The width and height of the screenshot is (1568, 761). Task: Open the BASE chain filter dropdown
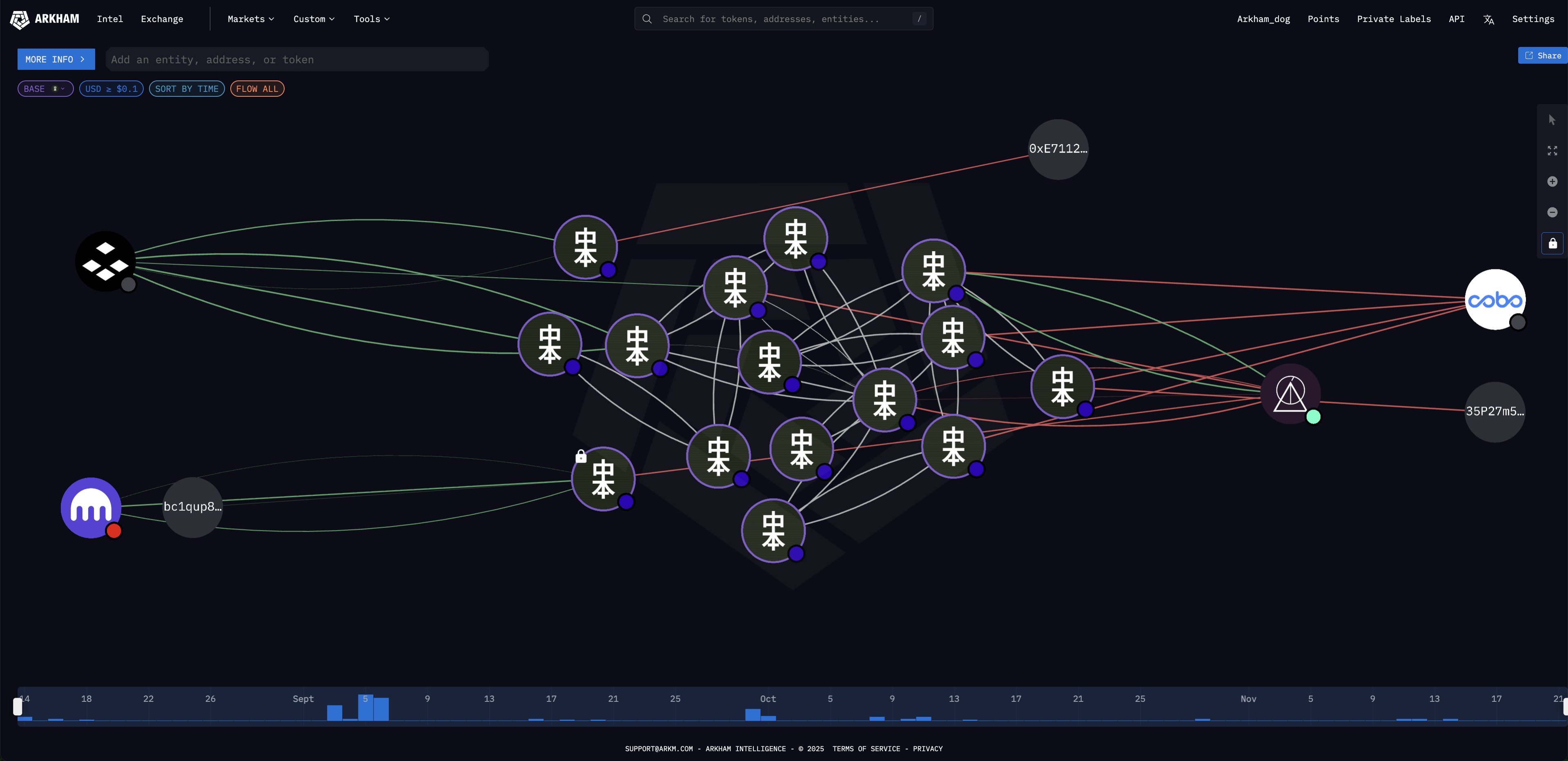(45, 89)
